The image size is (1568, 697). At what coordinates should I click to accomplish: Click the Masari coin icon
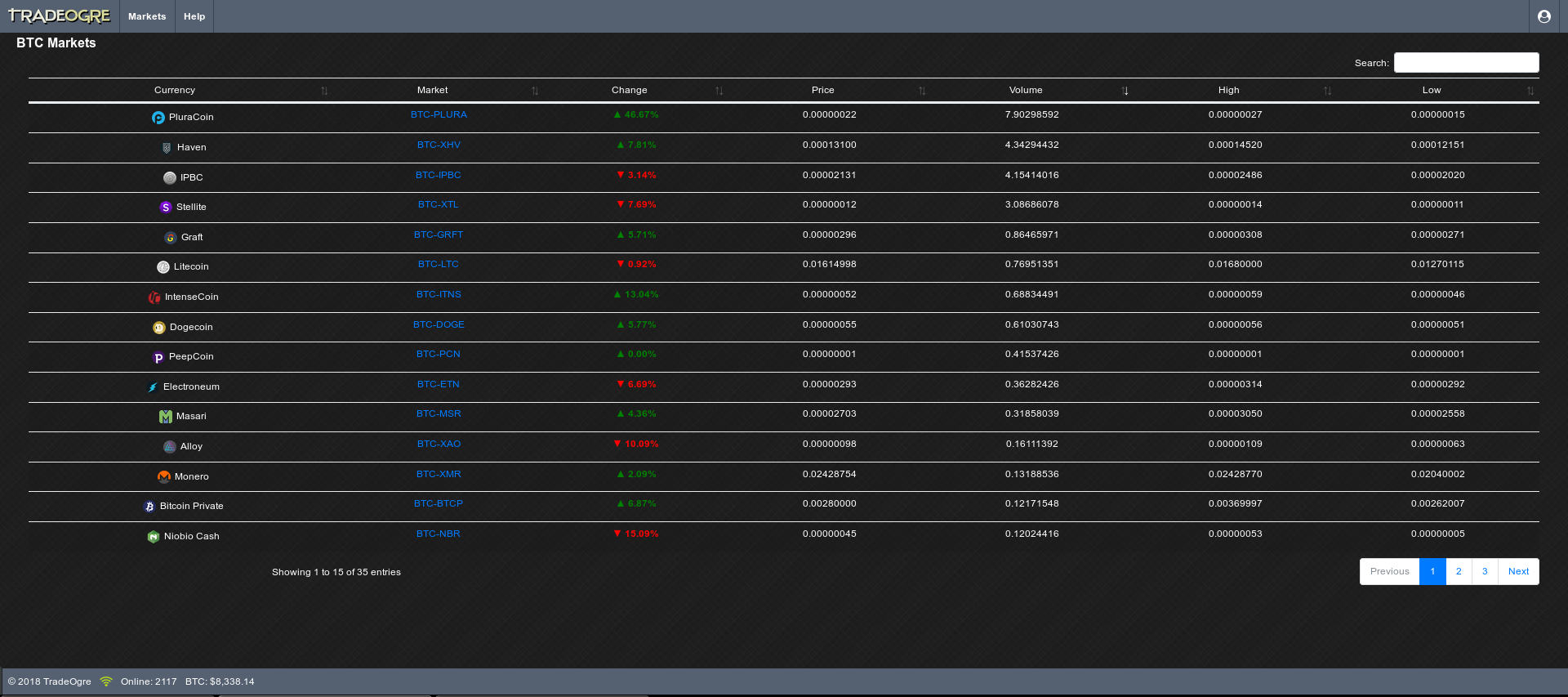click(166, 417)
